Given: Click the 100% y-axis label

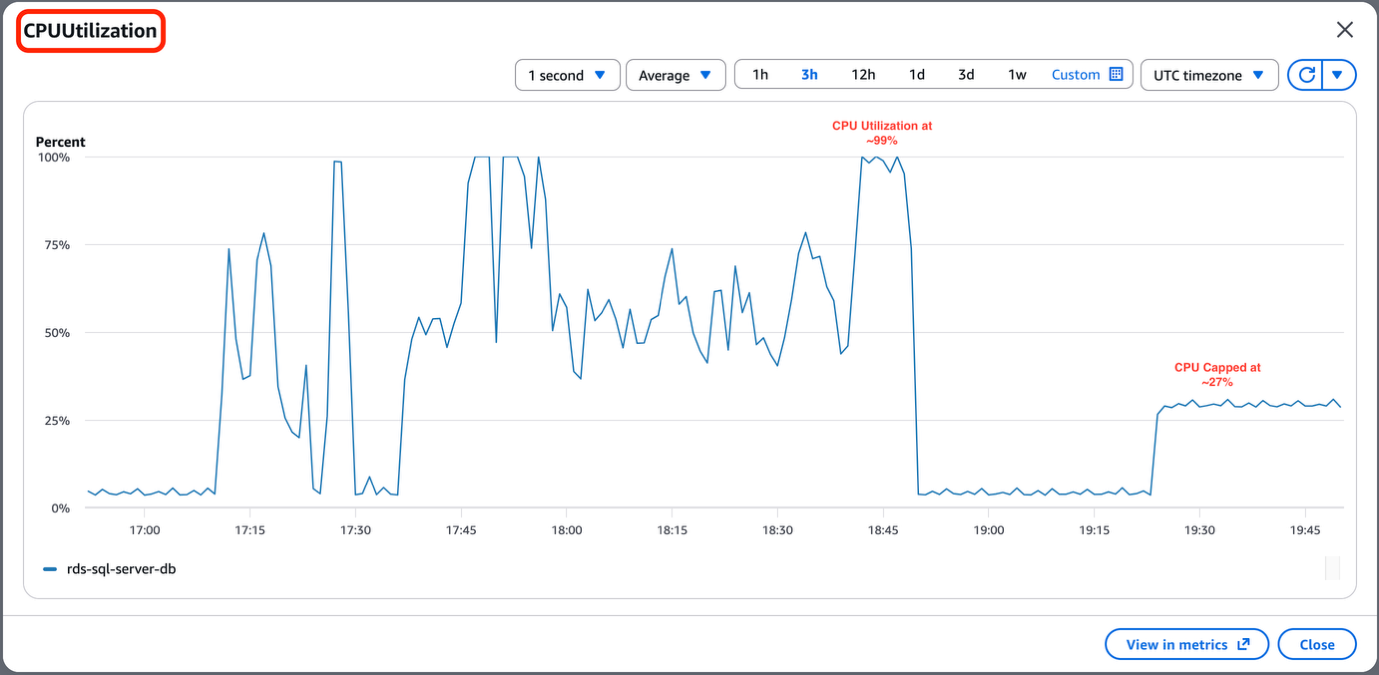Looking at the screenshot, I should pos(53,157).
